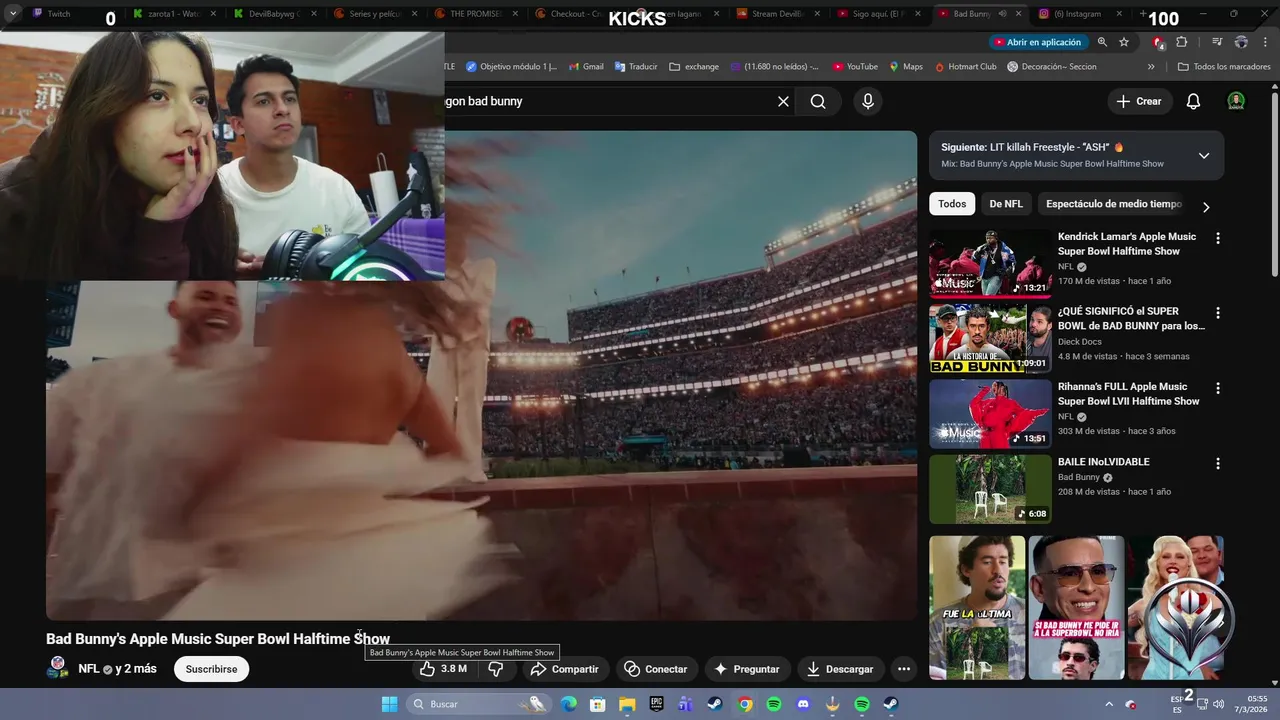Open options for Kendrick Lamar's video
Viewport: 1280px width, 720px height.
(x=1218, y=238)
